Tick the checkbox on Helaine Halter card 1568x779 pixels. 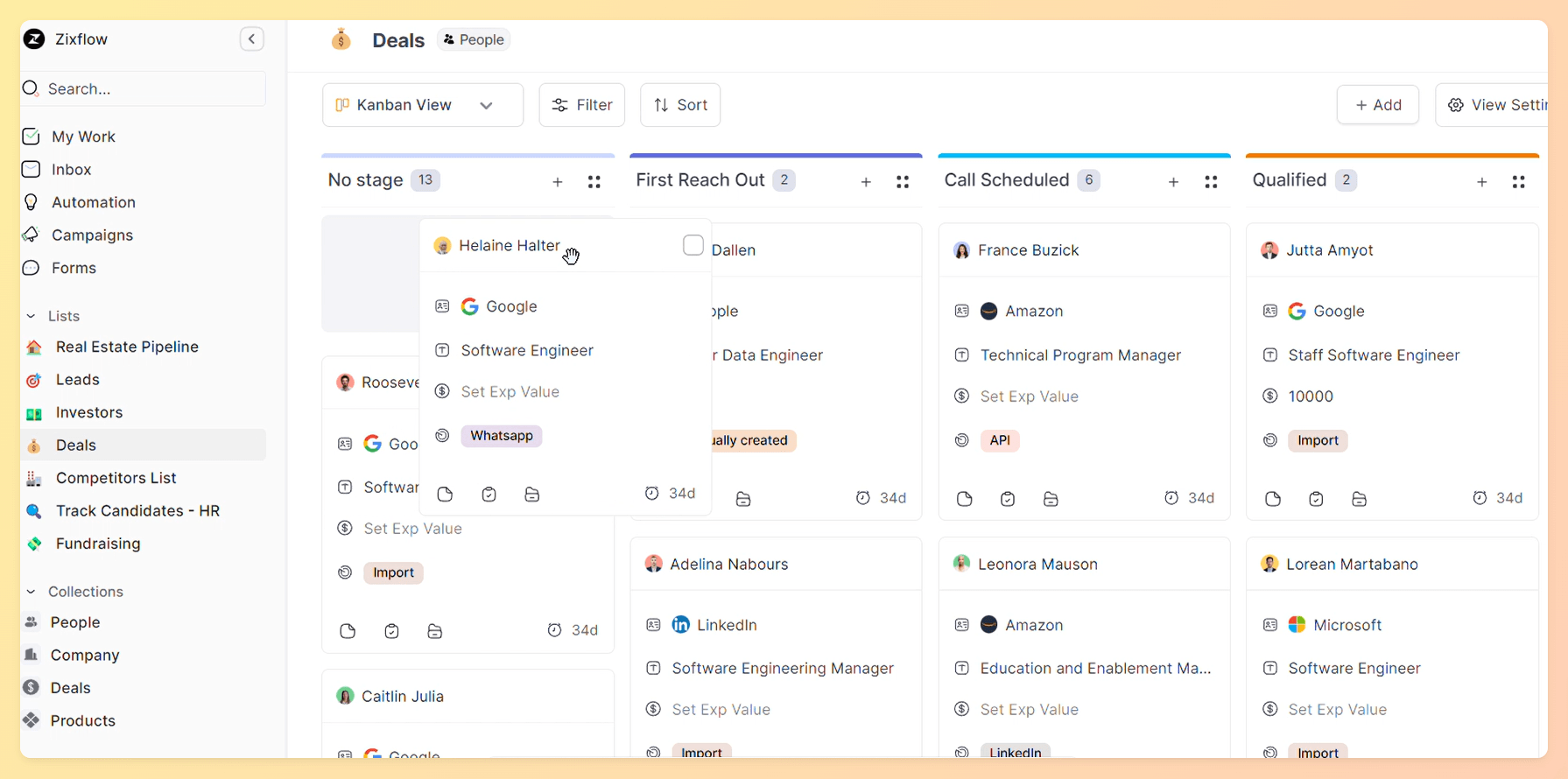click(x=693, y=245)
